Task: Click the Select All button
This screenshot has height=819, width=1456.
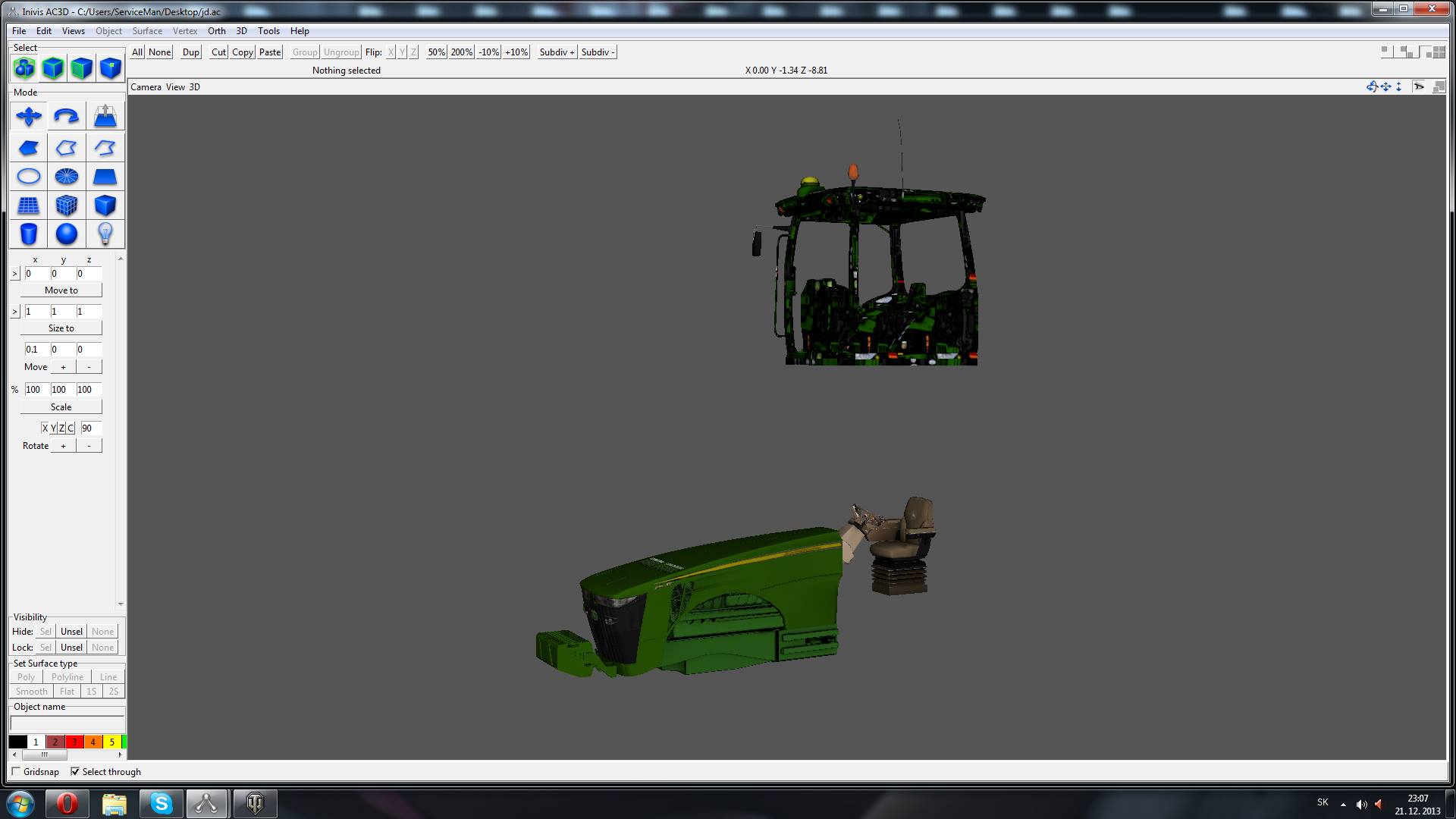Action: coord(137,52)
